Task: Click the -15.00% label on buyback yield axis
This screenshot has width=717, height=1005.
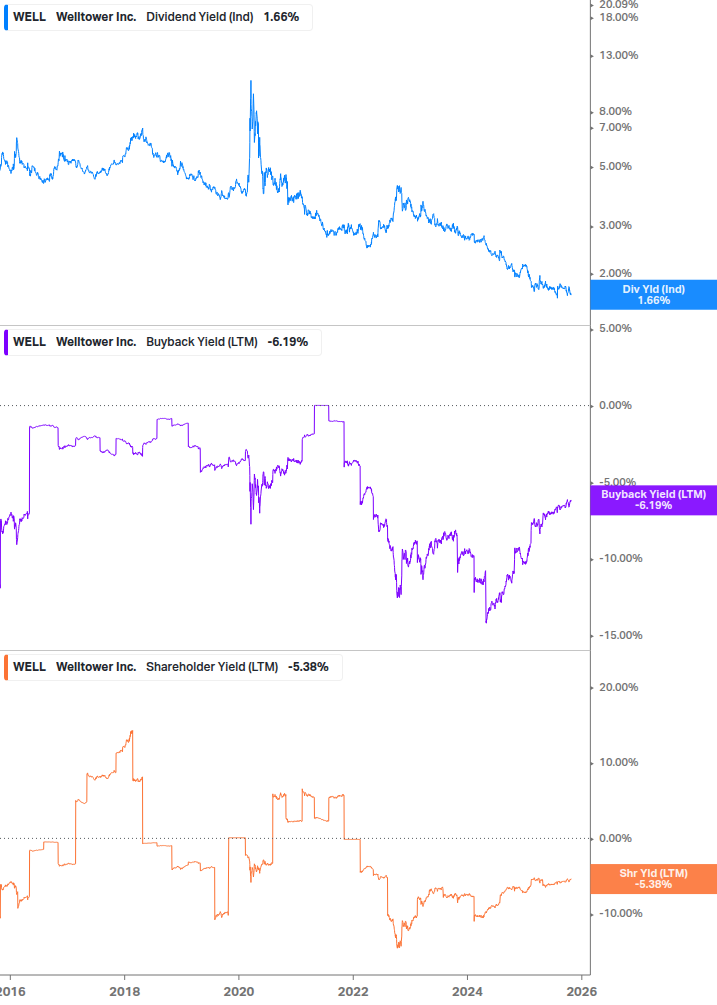Action: 616,635
